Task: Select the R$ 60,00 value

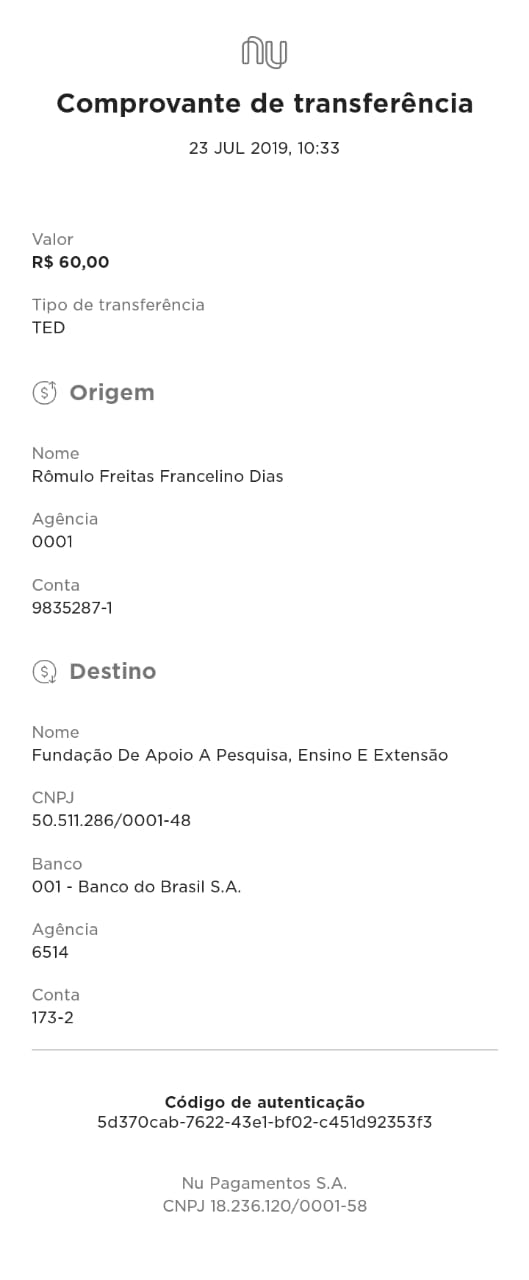Action: (x=71, y=262)
